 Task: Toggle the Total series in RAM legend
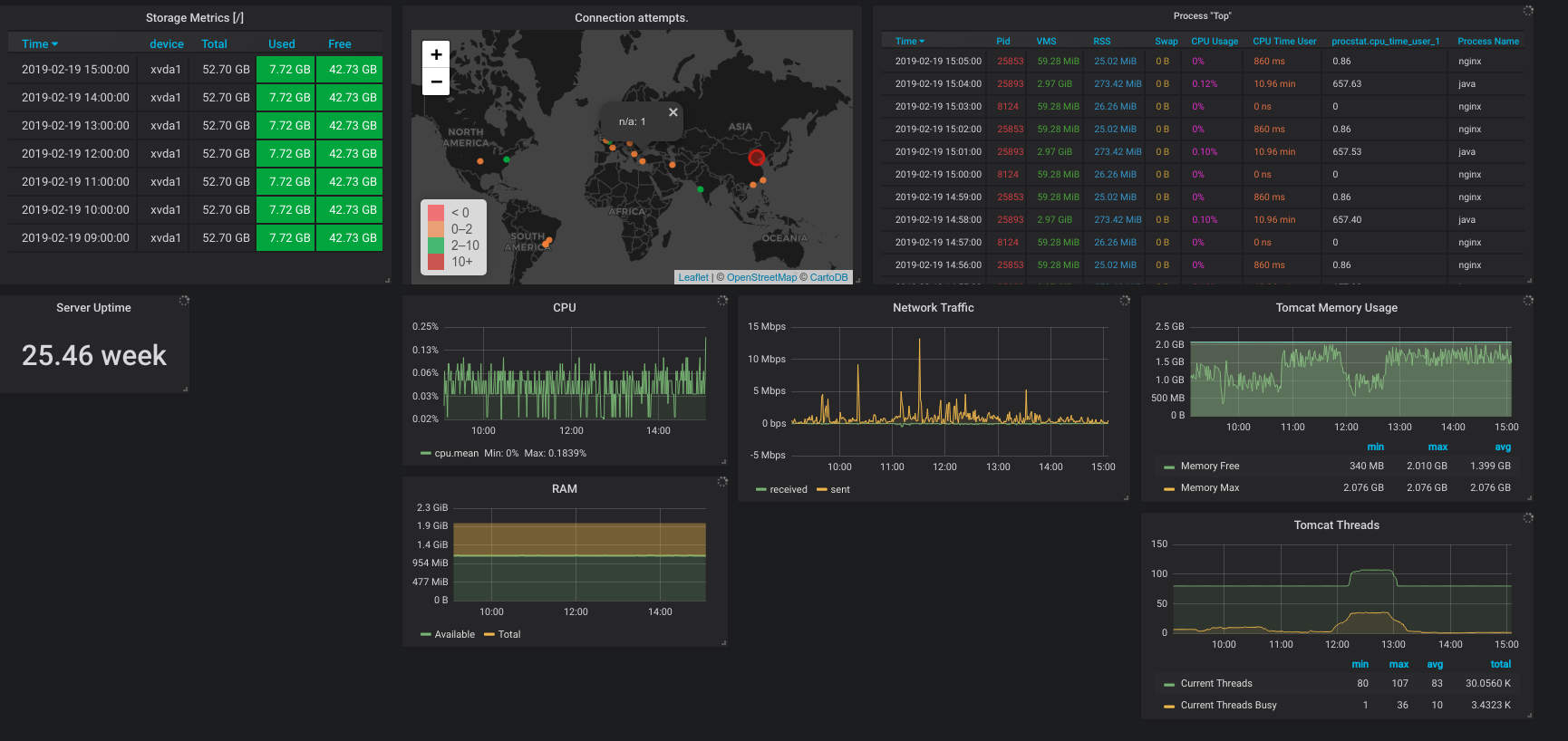pos(509,634)
